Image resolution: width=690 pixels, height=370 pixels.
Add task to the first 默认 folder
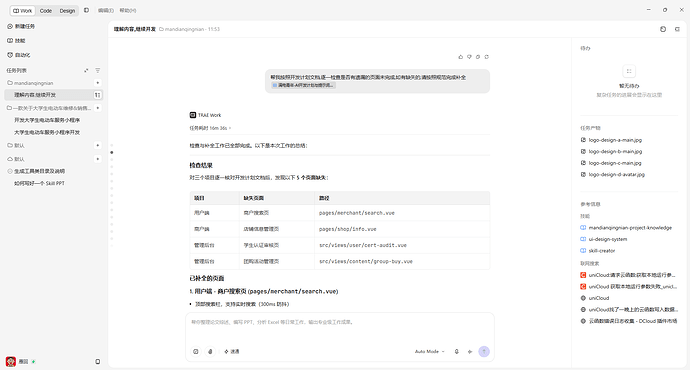click(97, 145)
